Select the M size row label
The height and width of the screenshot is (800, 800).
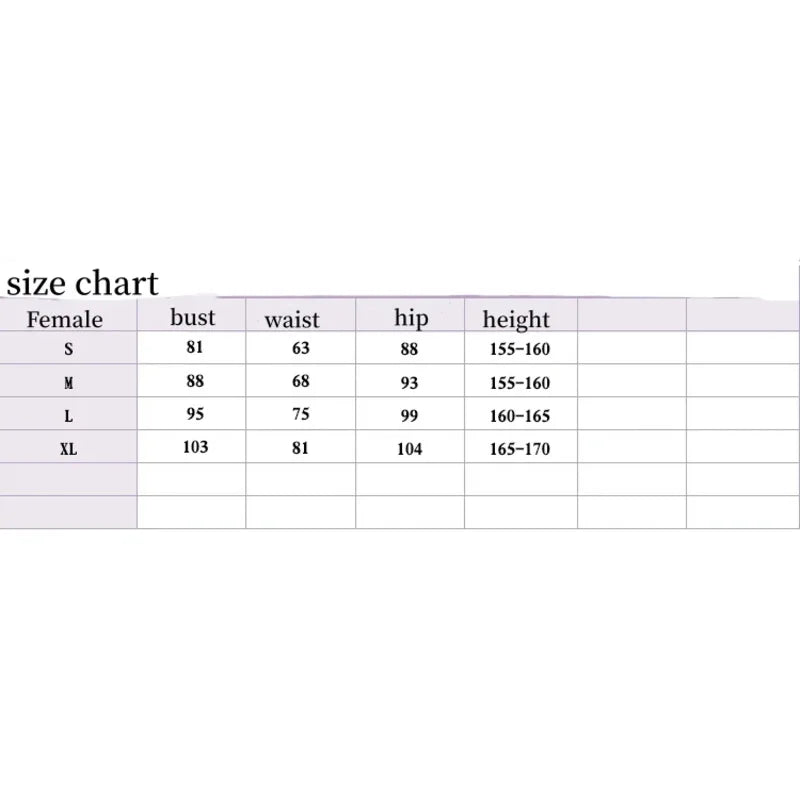point(68,383)
